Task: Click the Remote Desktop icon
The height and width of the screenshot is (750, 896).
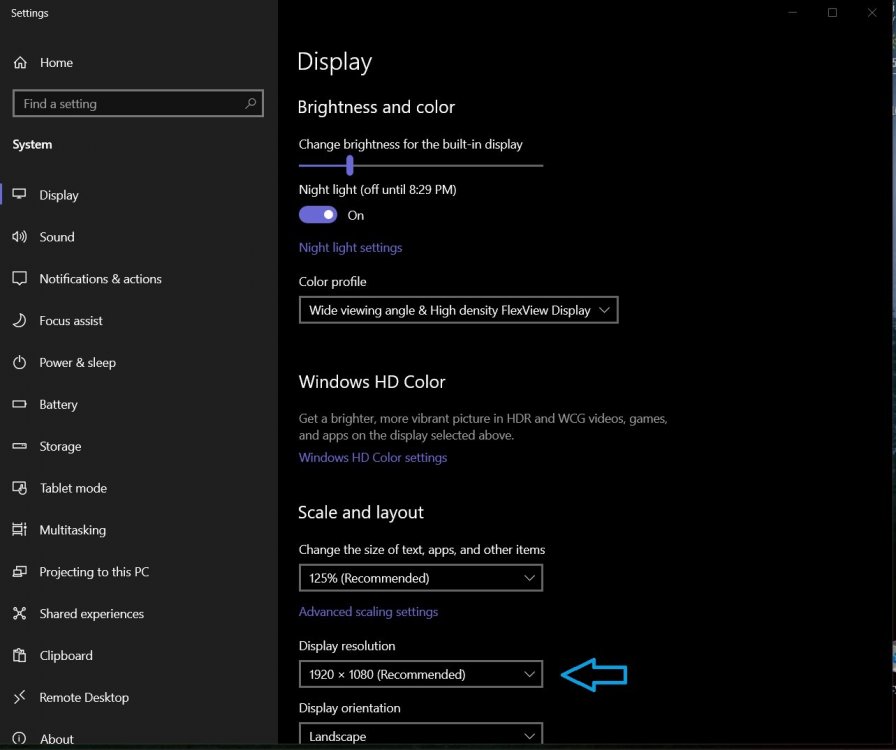Action: 19,697
